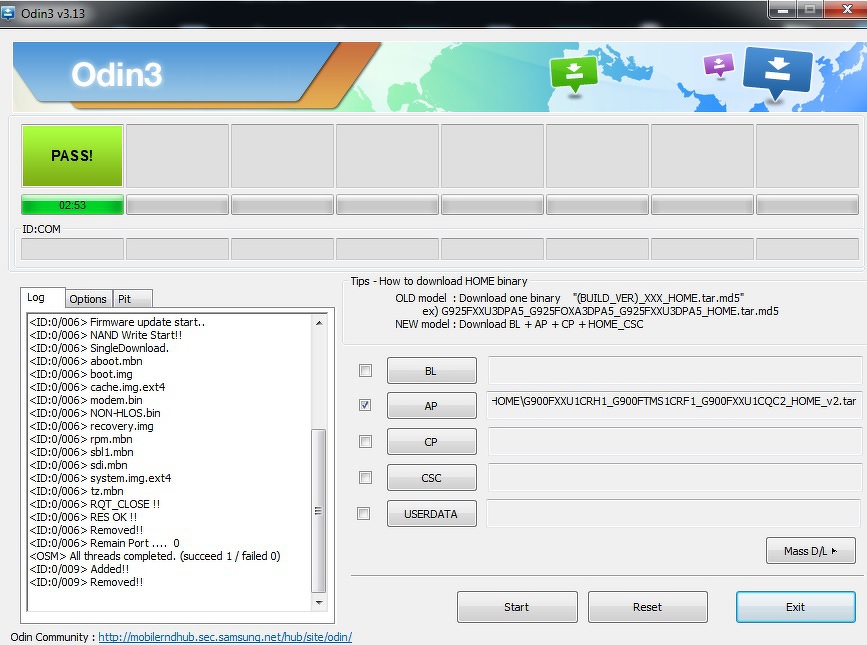Click the USERDATA file button

(x=431, y=514)
